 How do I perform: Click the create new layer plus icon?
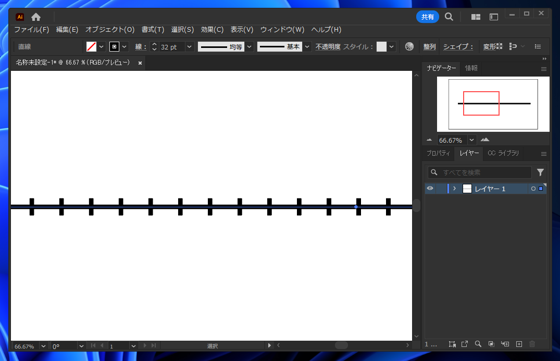coord(519,344)
